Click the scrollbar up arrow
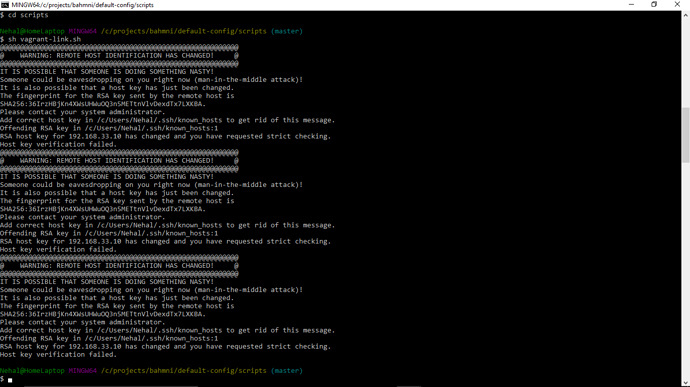 click(686, 15)
